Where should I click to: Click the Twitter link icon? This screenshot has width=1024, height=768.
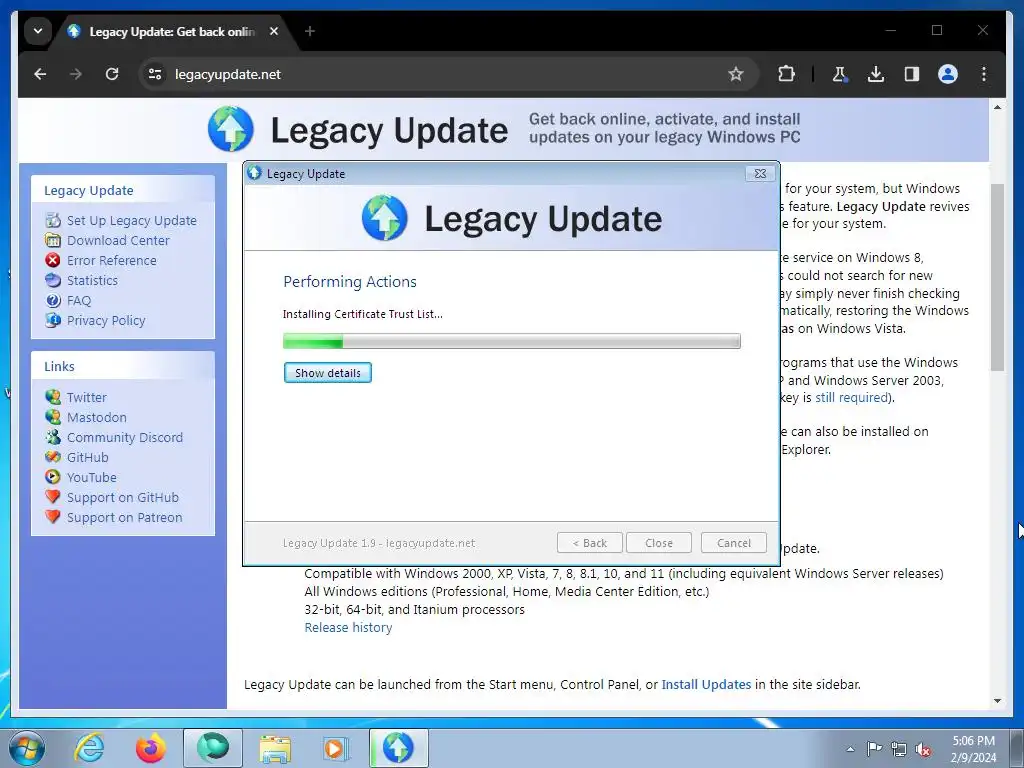pyautogui.click(x=53, y=397)
